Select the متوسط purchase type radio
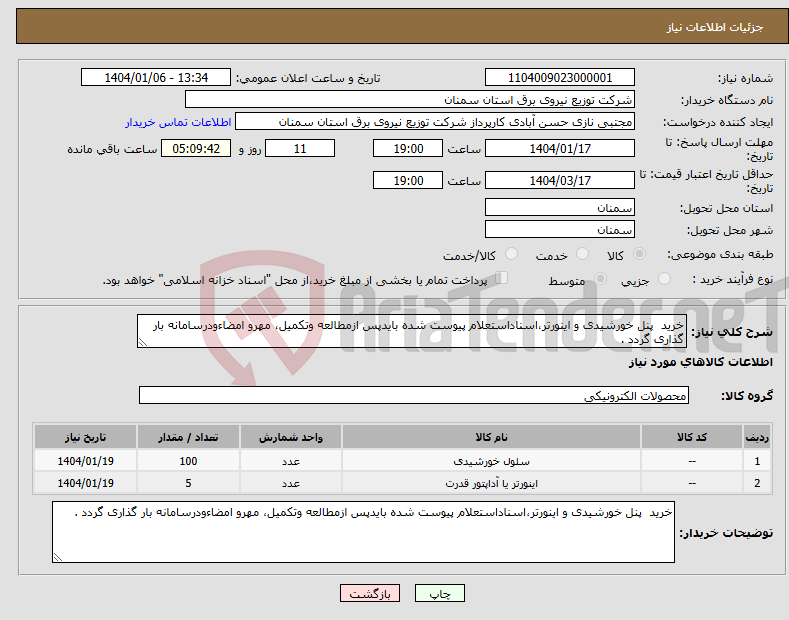This screenshot has width=789, height=620. pyautogui.click(x=600, y=279)
